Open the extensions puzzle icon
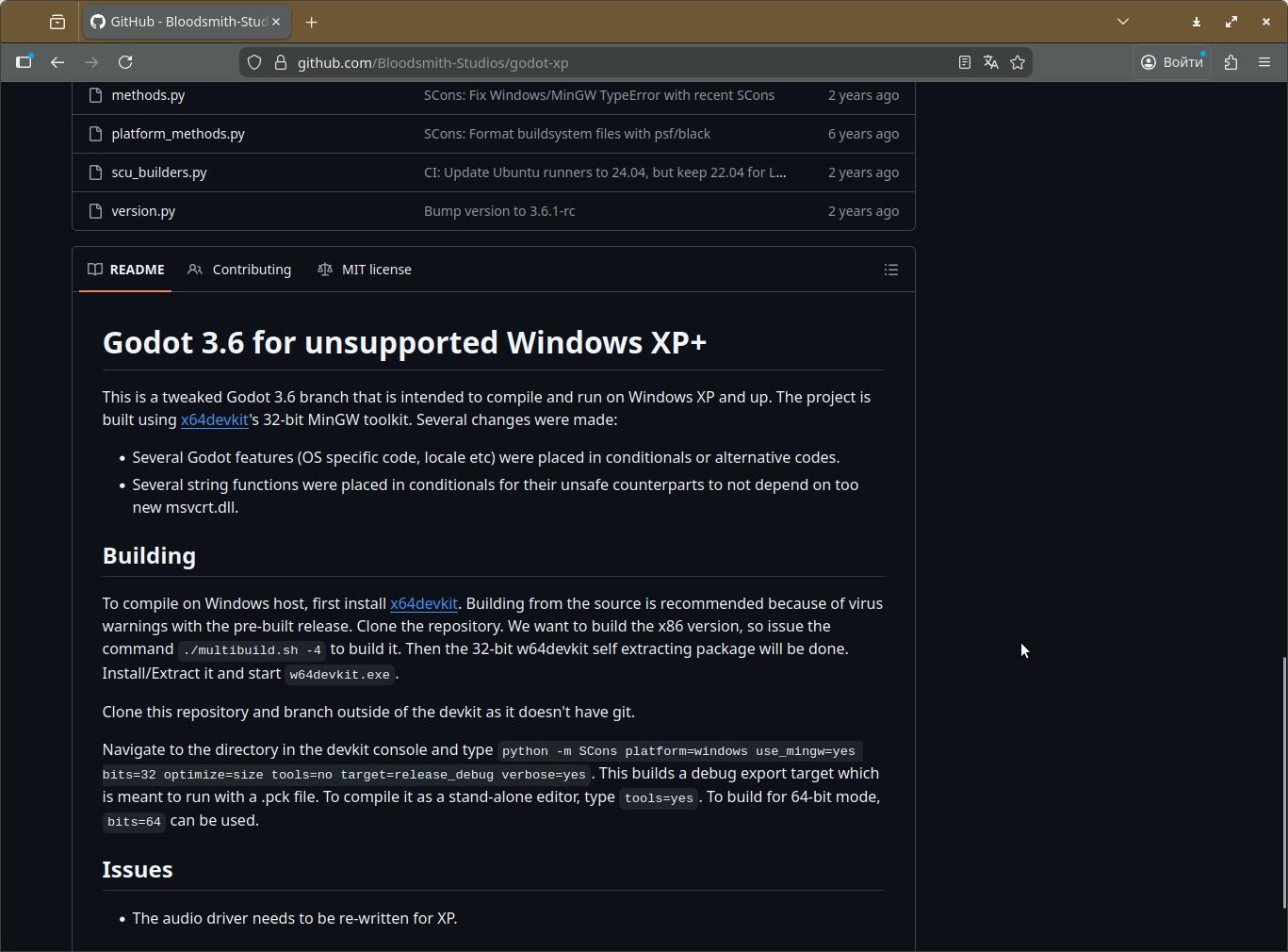The width and height of the screenshot is (1288, 952). pyautogui.click(x=1231, y=62)
